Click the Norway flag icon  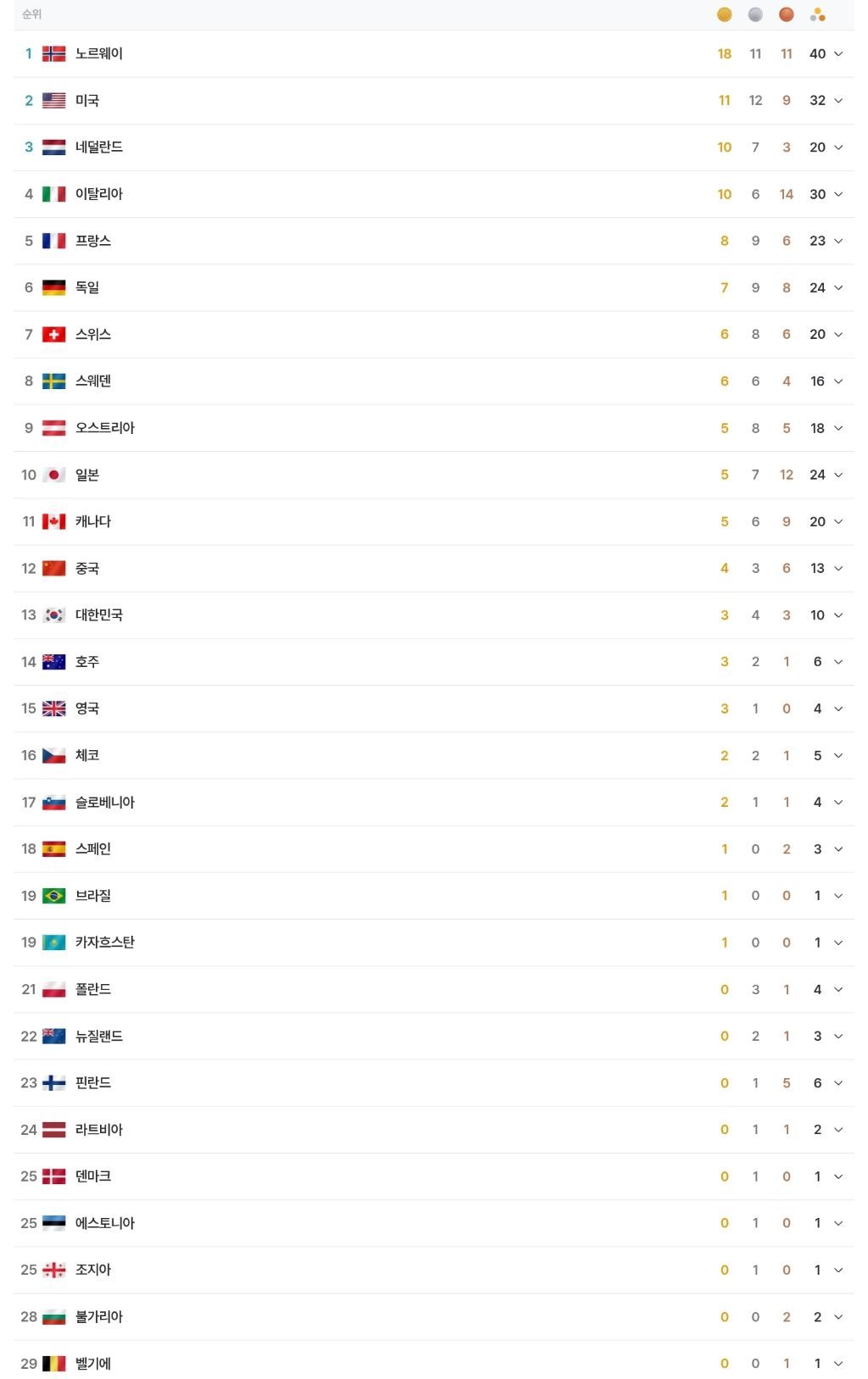[53, 53]
